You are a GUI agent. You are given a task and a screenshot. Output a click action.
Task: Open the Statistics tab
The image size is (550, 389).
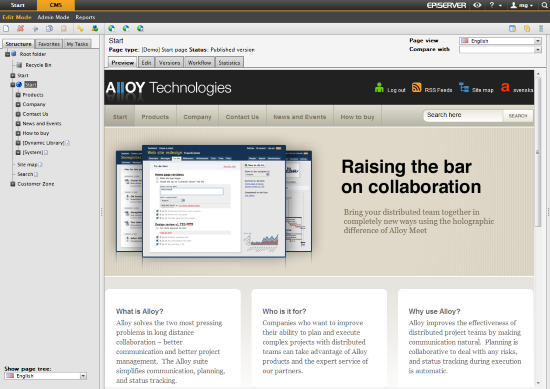(229, 62)
